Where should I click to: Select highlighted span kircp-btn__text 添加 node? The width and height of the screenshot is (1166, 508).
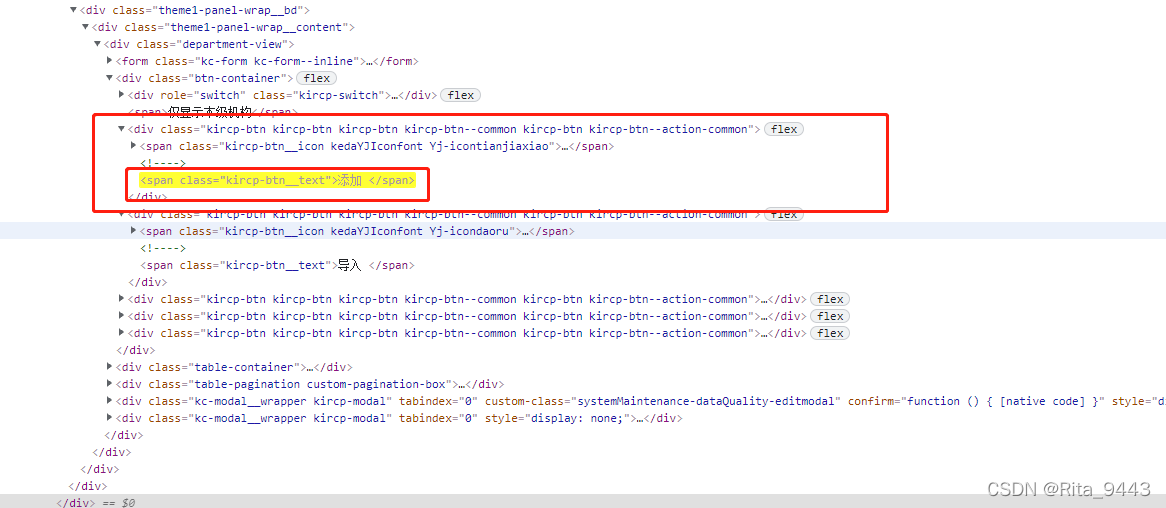pyautogui.click(x=277, y=181)
